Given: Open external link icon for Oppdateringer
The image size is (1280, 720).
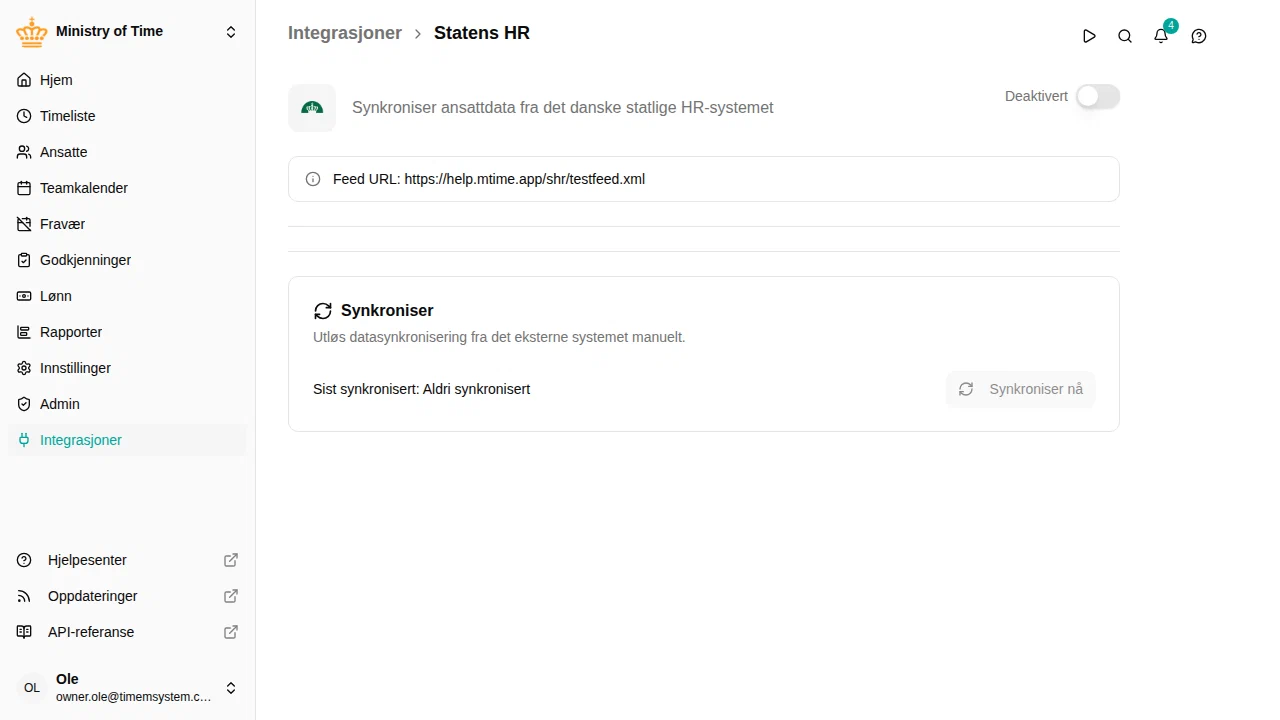Looking at the screenshot, I should (231, 596).
